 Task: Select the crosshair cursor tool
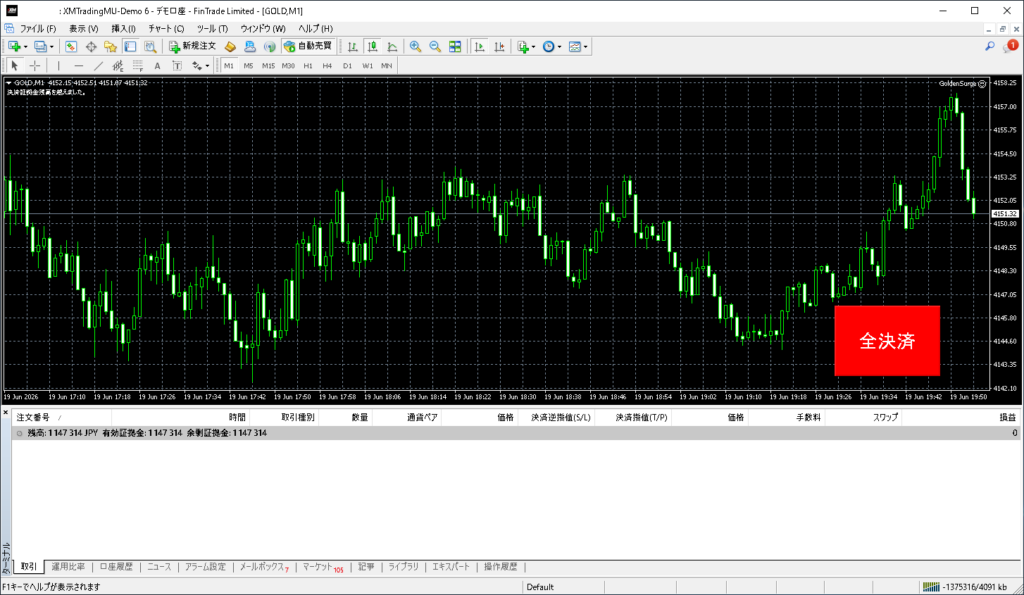35,65
